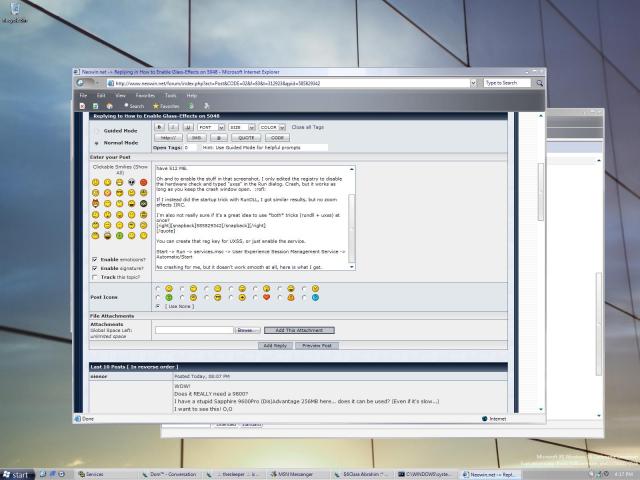The width and height of the screenshot is (640, 480).
Task: Toggle the Enable signature checkbox
Action: click(x=95, y=268)
